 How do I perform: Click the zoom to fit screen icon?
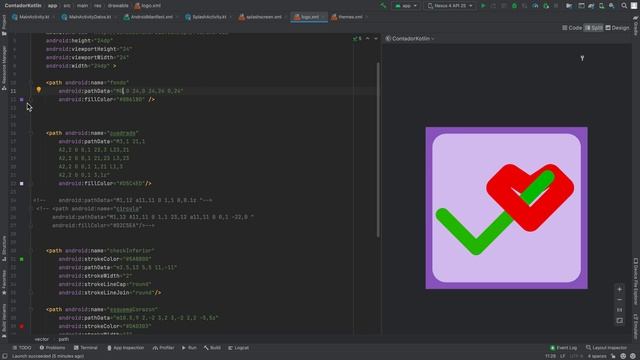[619, 320]
